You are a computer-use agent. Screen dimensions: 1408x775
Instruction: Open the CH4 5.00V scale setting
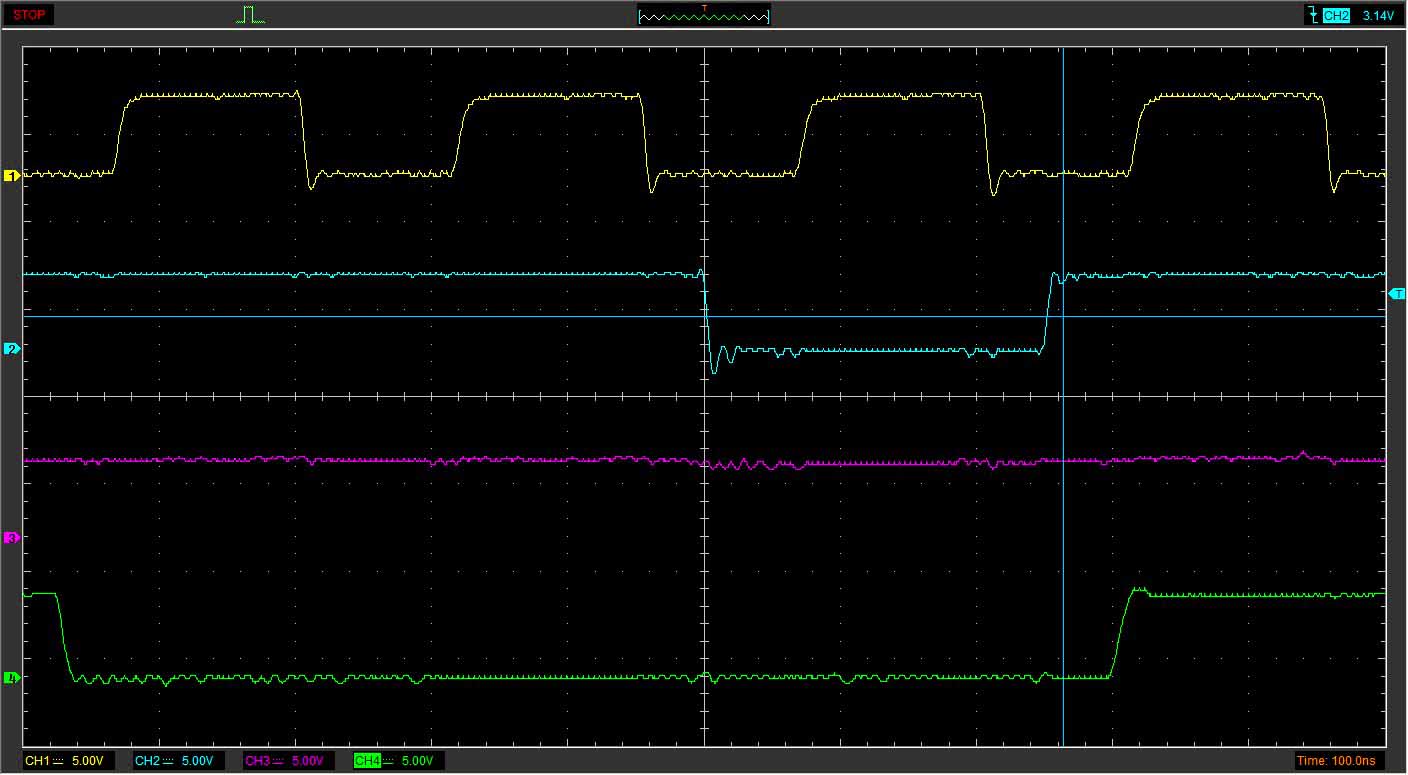click(x=417, y=761)
